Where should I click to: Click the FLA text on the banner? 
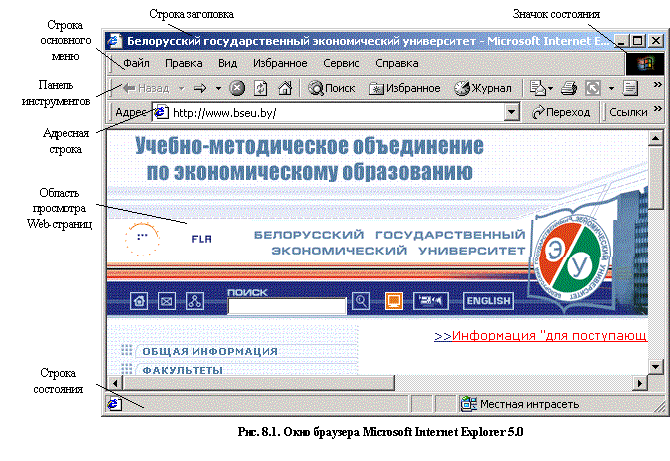[201, 239]
